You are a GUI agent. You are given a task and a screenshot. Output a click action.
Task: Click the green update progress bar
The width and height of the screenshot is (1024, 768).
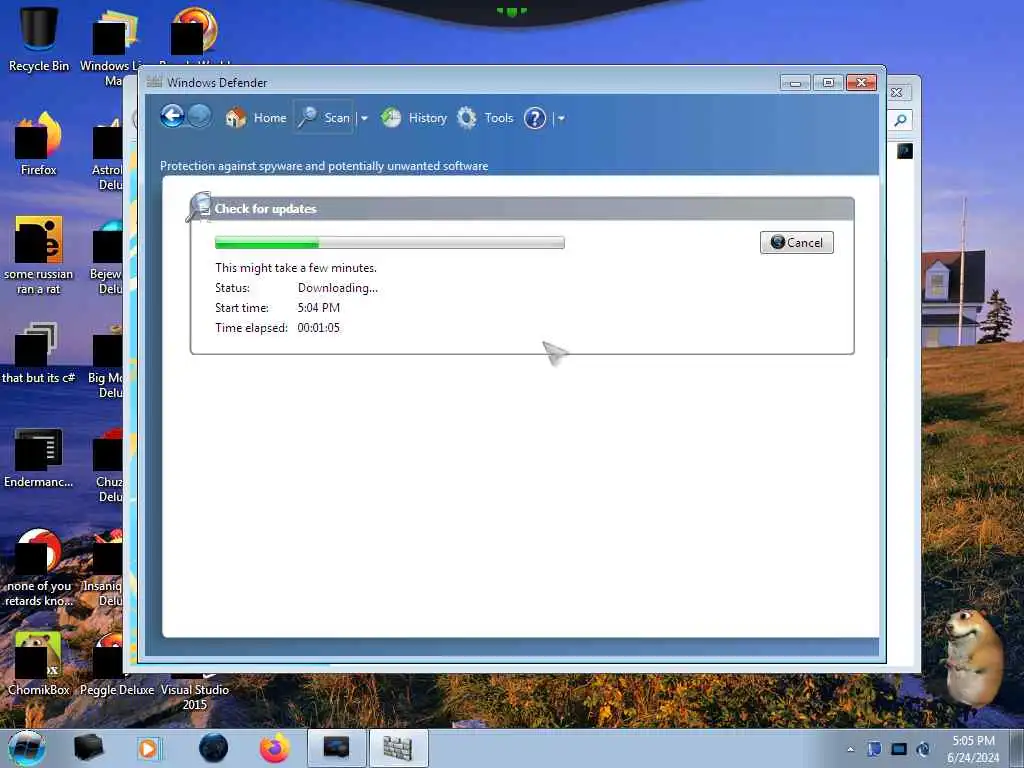point(390,243)
